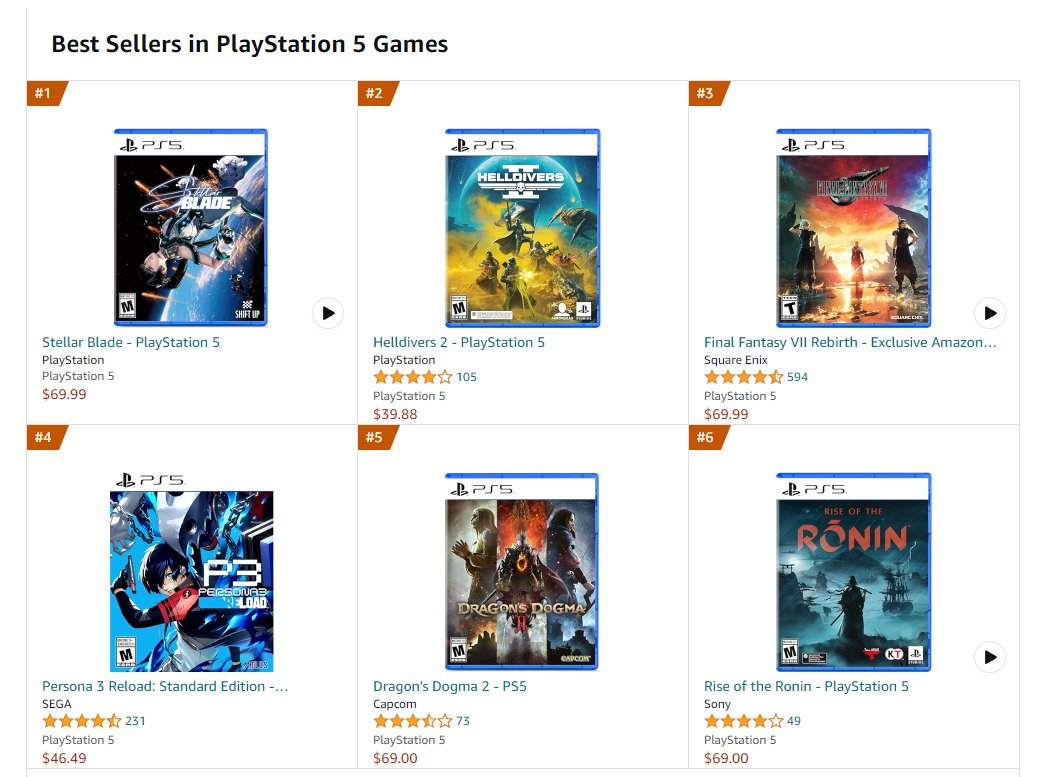The width and height of the screenshot is (1037, 777).
Task: View Helldivers 2 star ratings with 105 reviews
Action: coord(425,378)
